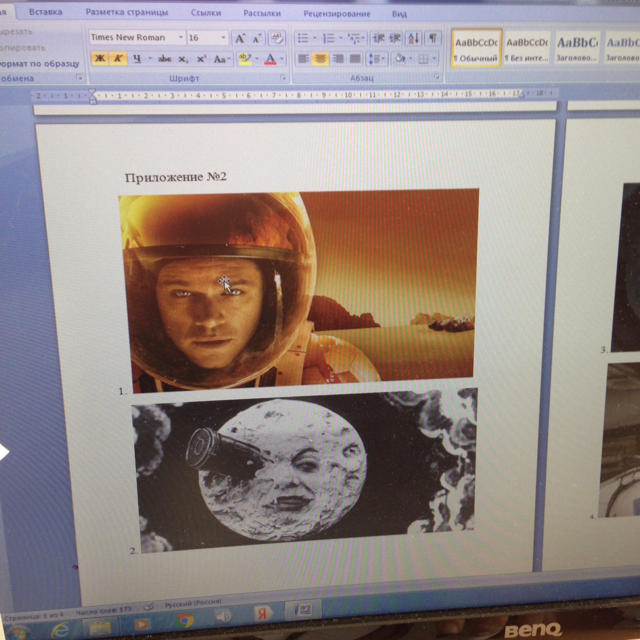Click the Sort (A-Z) icon
The height and width of the screenshot is (640, 640).
click(x=413, y=38)
